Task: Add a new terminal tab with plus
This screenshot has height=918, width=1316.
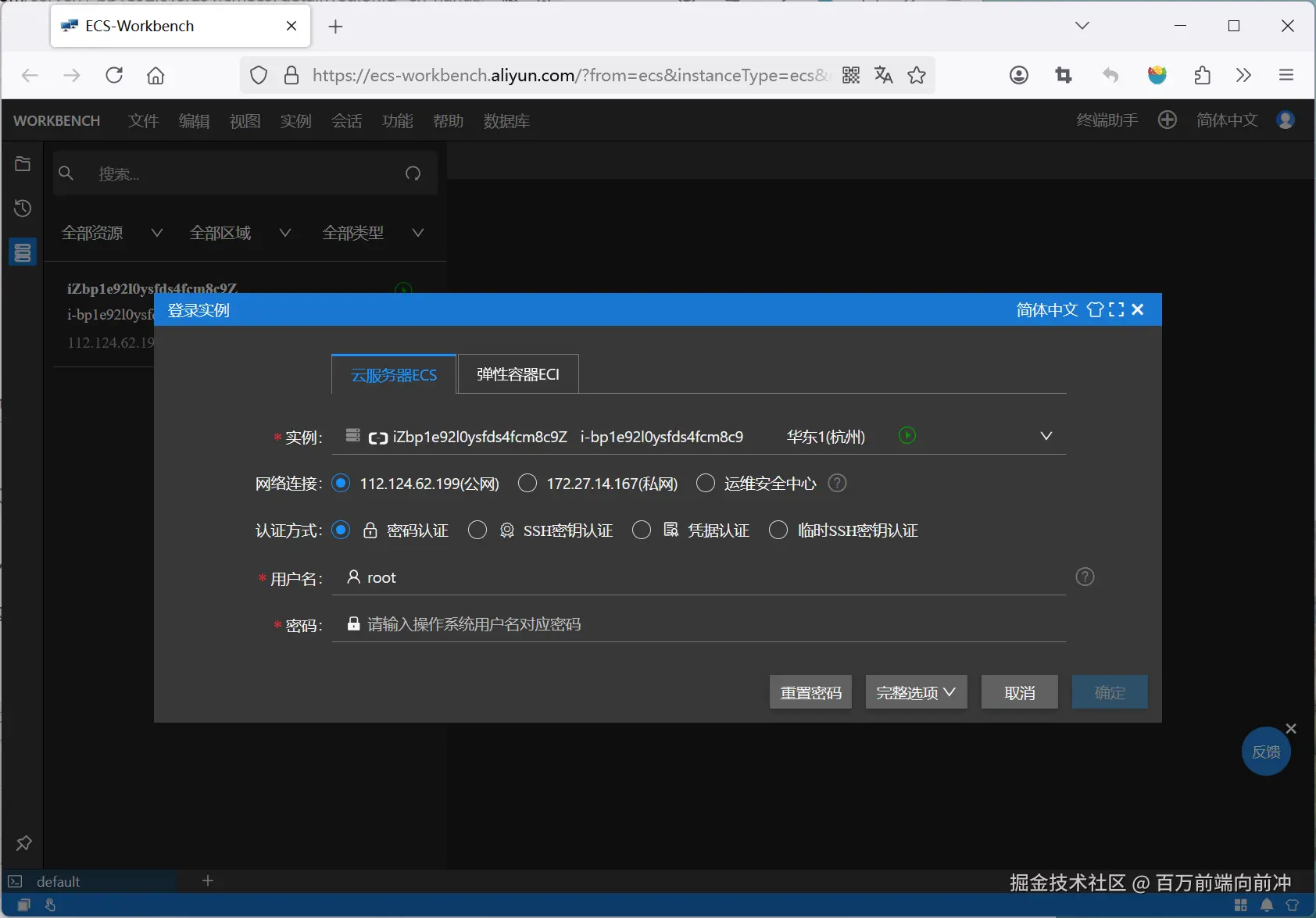Action: (x=208, y=880)
